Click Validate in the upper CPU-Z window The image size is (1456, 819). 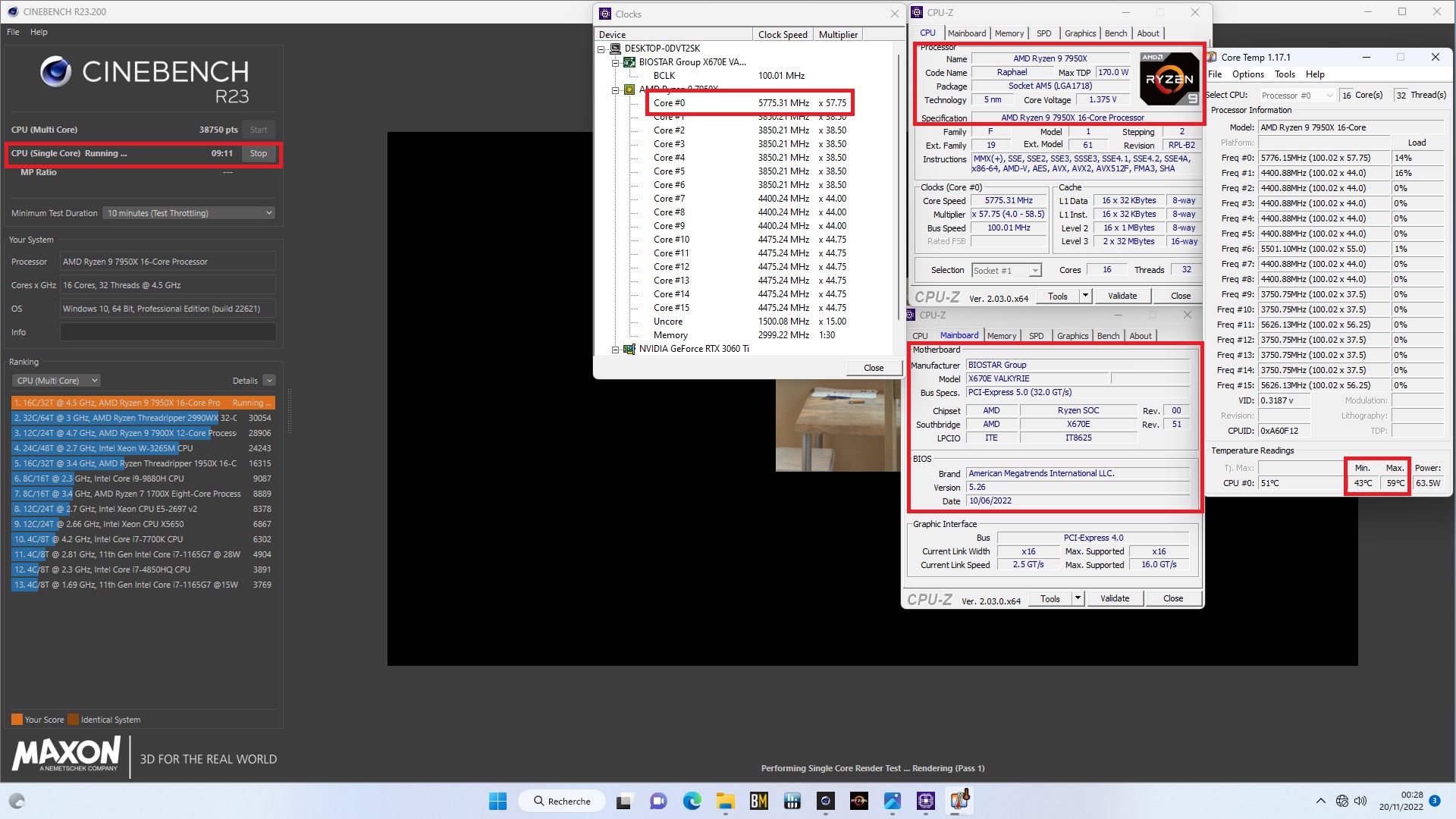tap(1122, 296)
